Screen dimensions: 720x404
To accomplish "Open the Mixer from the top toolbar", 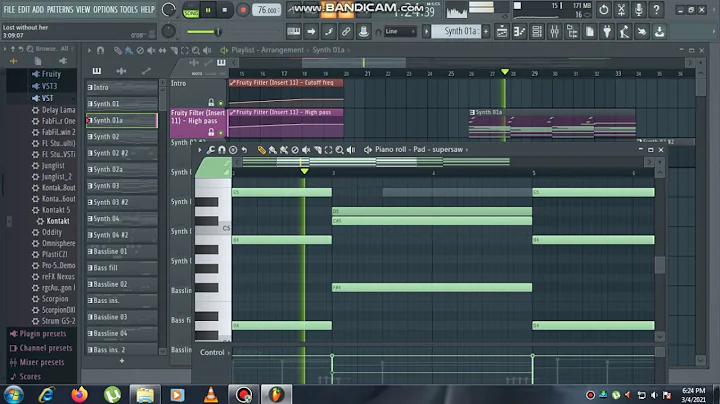I will [x=554, y=32].
